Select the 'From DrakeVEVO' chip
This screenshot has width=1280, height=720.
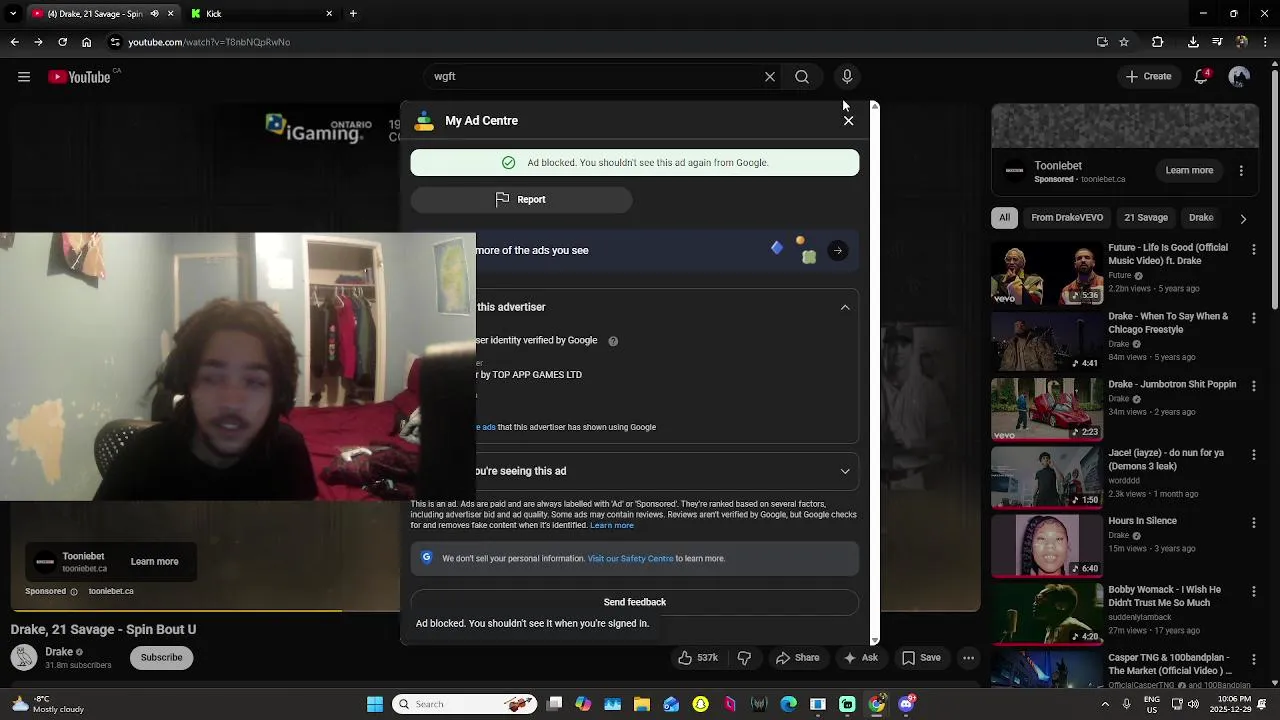tap(1067, 218)
